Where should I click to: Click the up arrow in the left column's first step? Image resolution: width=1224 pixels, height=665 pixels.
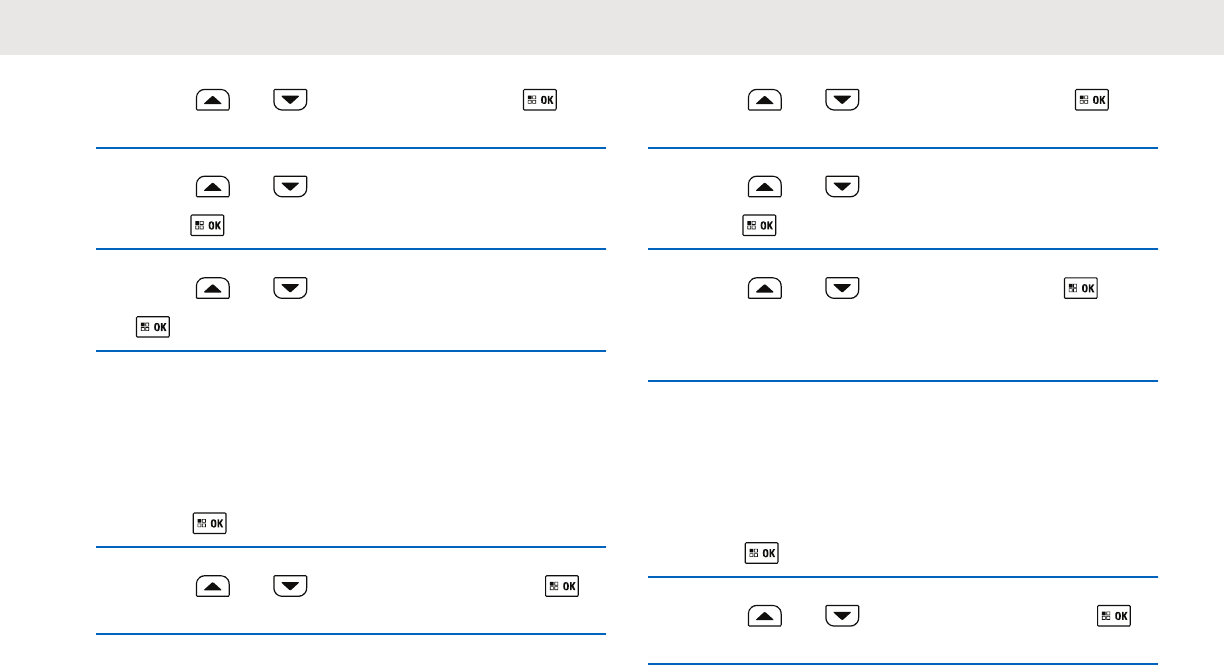pos(214,100)
